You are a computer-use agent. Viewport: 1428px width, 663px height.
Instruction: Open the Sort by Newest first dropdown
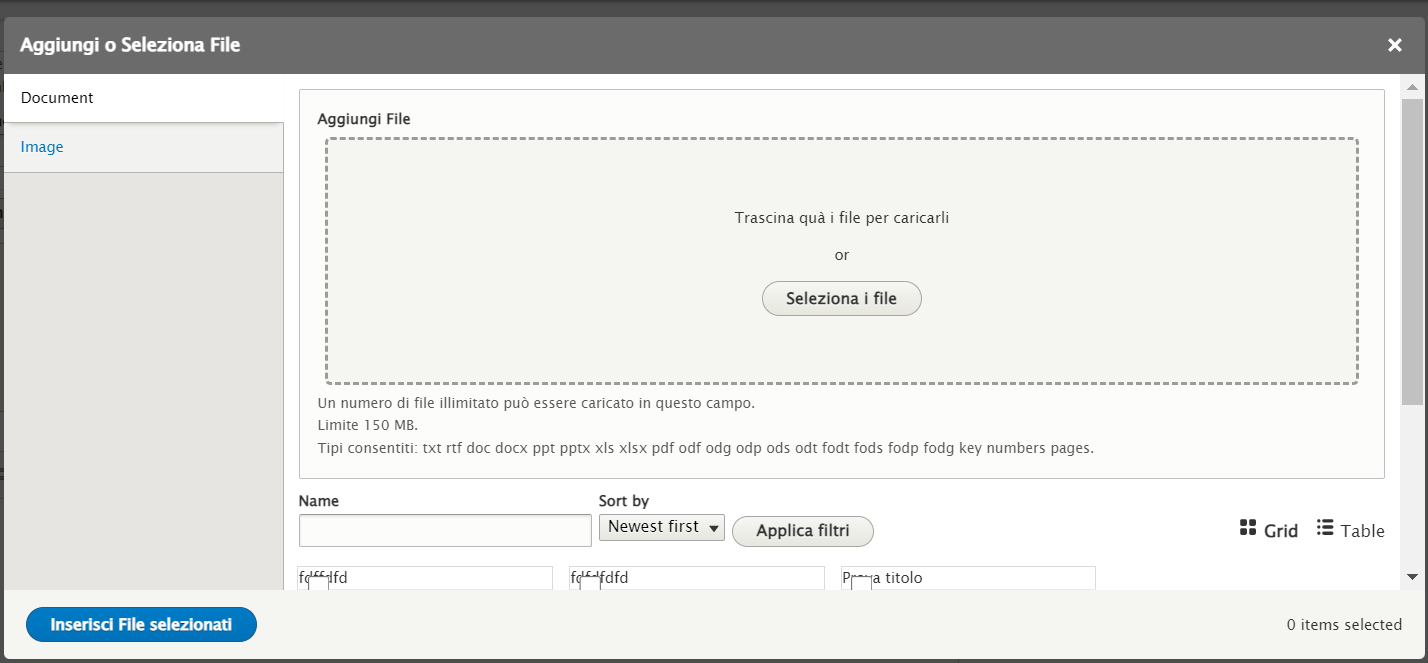tap(661, 527)
